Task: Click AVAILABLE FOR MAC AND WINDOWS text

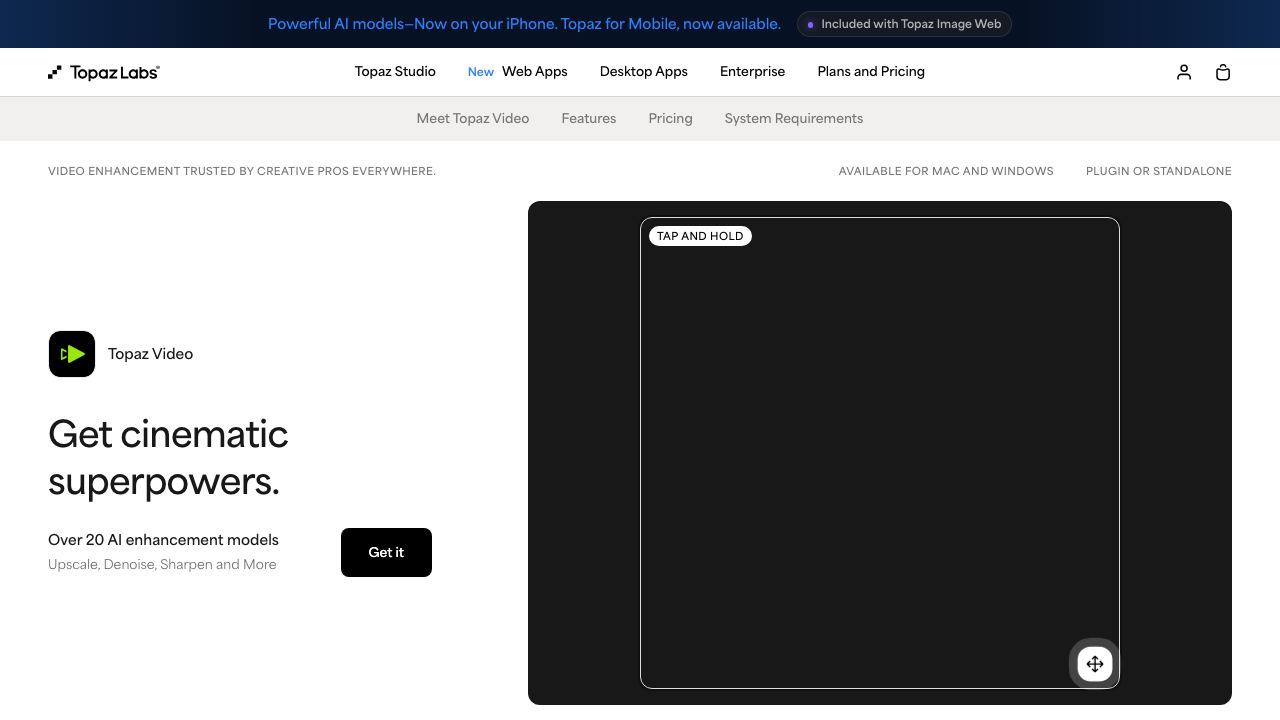Action: click(946, 171)
